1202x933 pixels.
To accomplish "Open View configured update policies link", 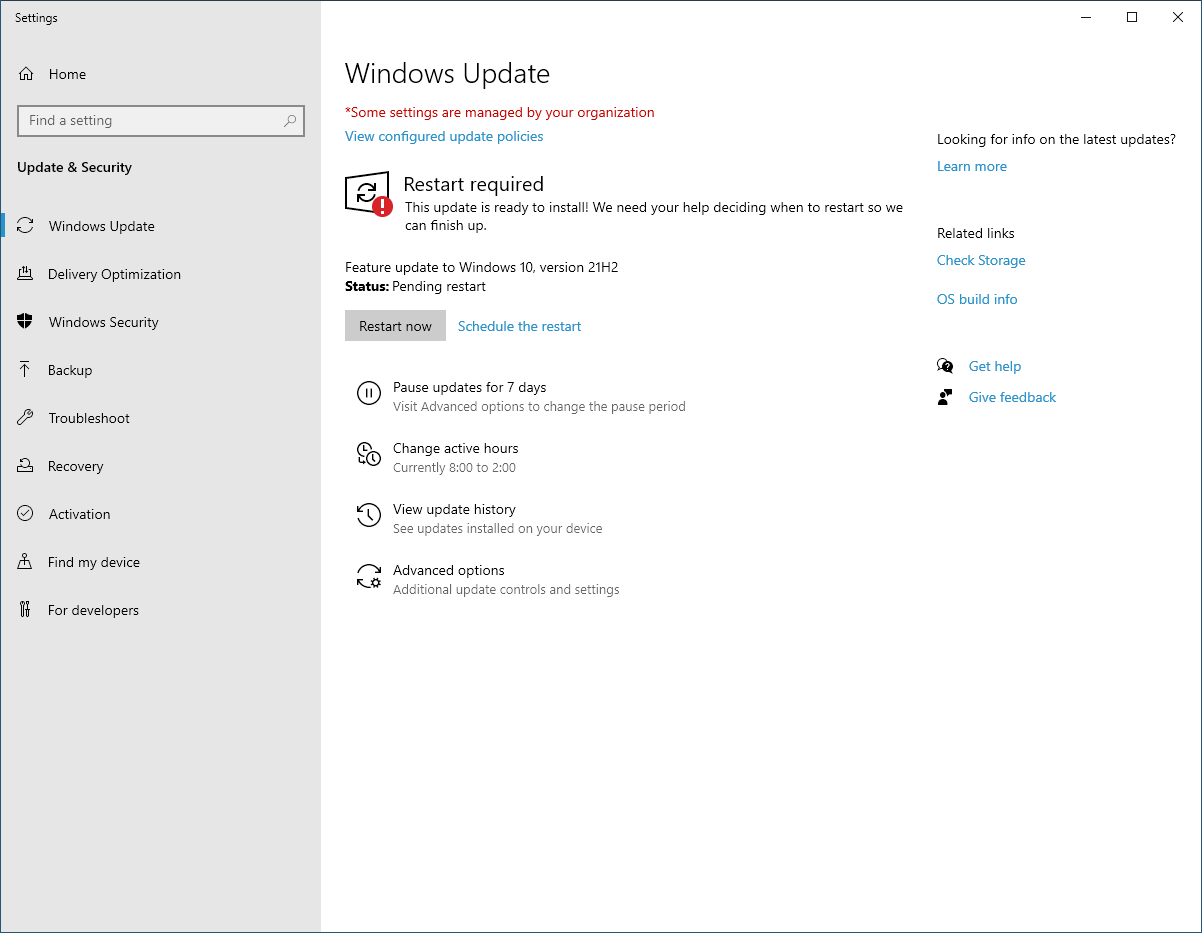I will pyautogui.click(x=444, y=136).
